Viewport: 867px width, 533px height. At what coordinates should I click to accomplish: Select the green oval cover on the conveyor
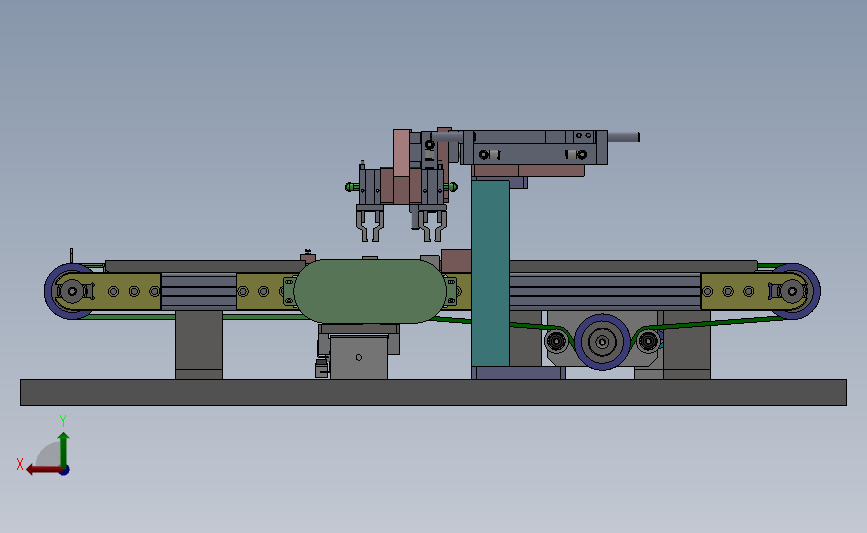(x=370, y=291)
